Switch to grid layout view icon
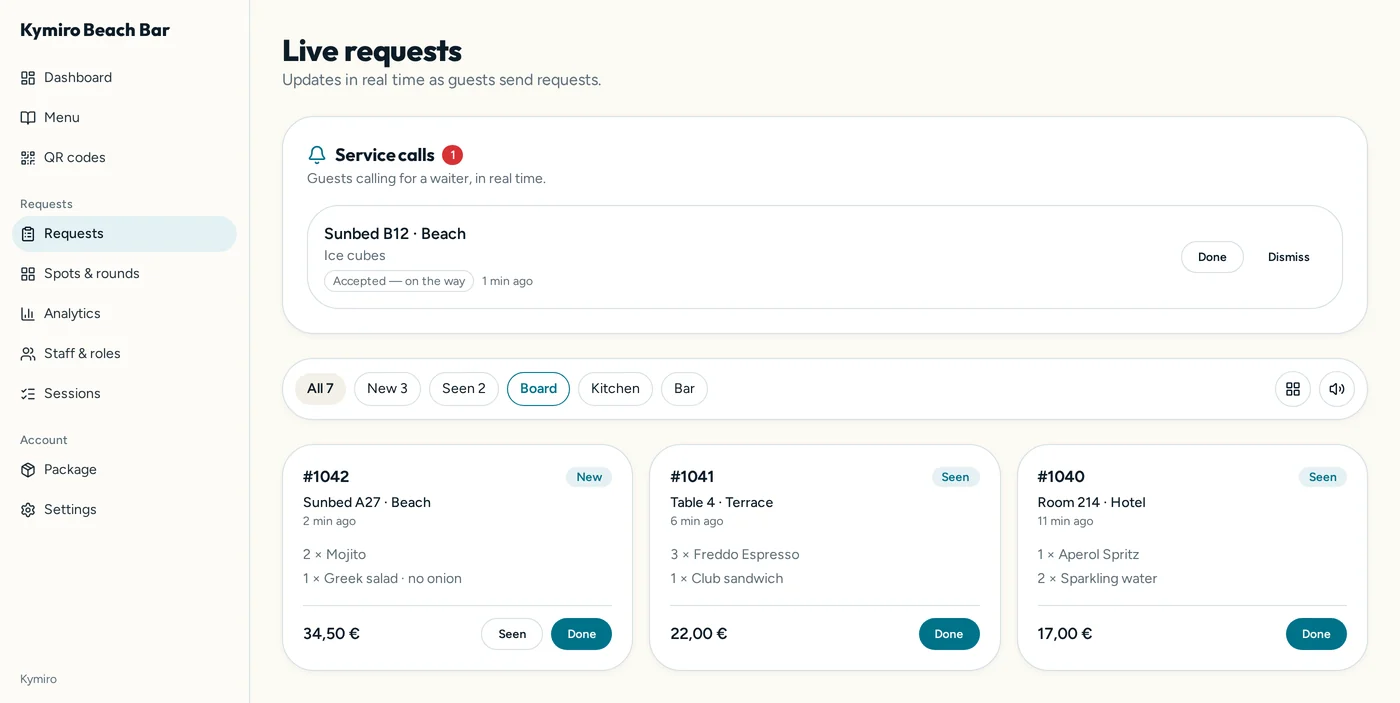The image size is (1400, 703). (x=1293, y=389)
